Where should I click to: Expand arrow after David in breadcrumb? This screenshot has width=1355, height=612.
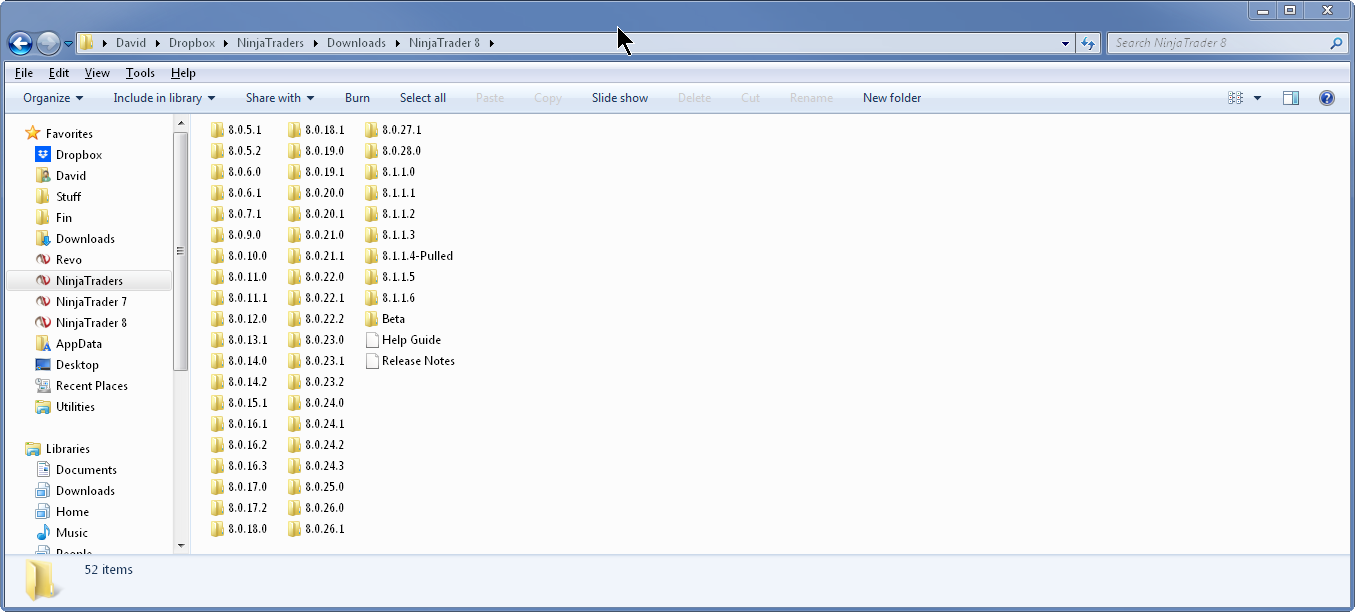157,43
